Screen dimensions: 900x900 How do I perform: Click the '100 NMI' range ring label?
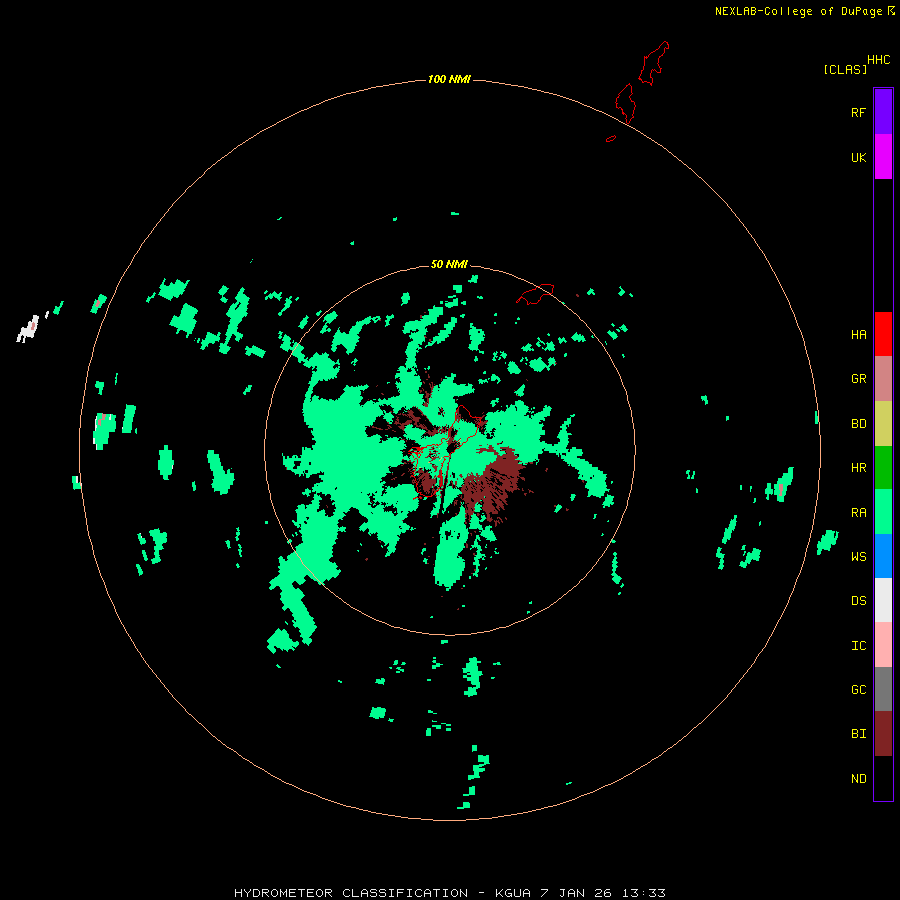449,79
